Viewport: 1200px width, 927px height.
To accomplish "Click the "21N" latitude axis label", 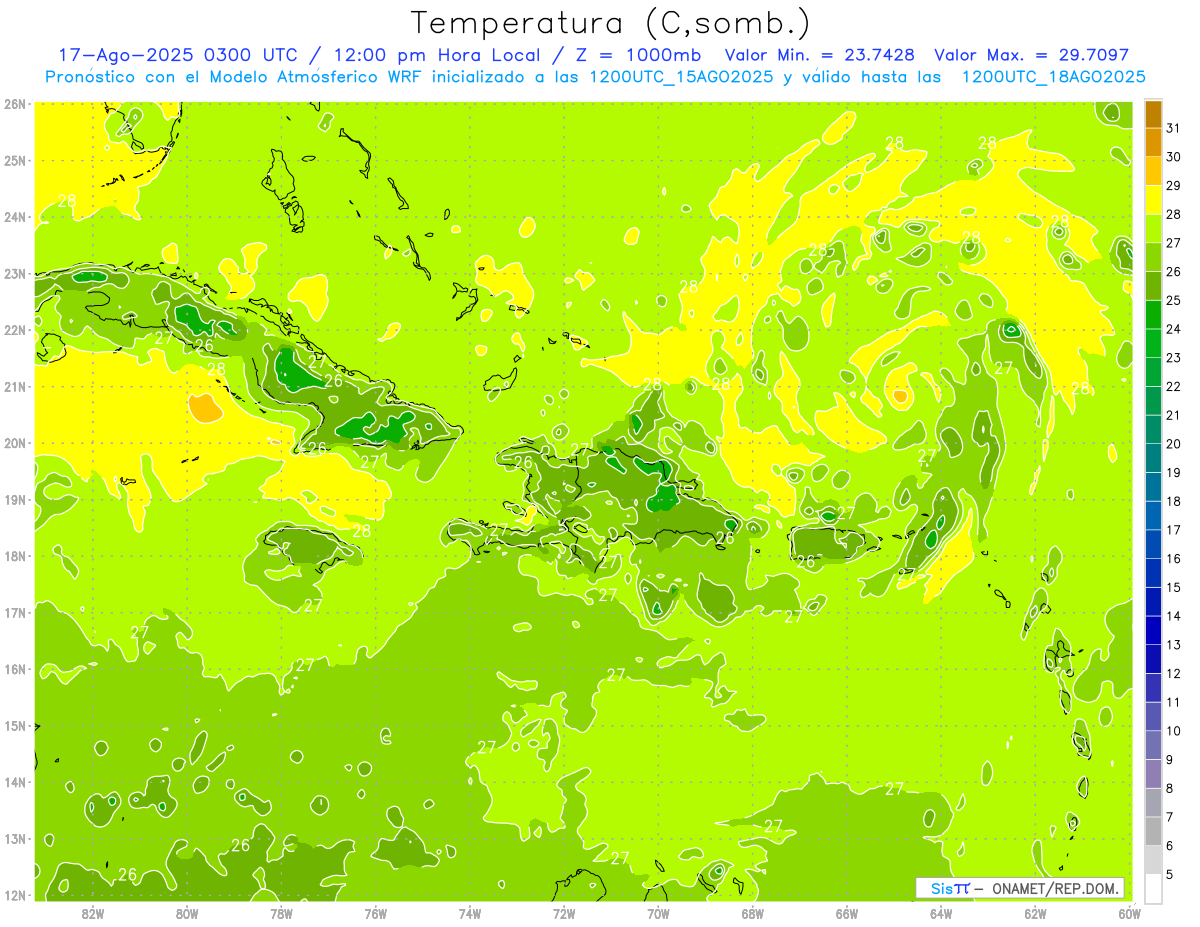I will point(15,386).
